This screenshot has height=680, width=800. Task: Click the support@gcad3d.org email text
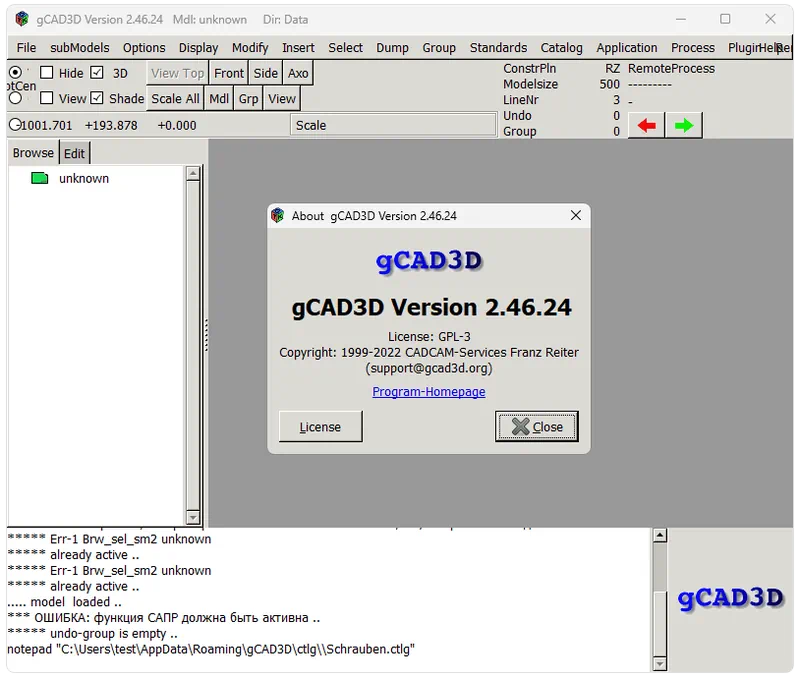(429, 368)
